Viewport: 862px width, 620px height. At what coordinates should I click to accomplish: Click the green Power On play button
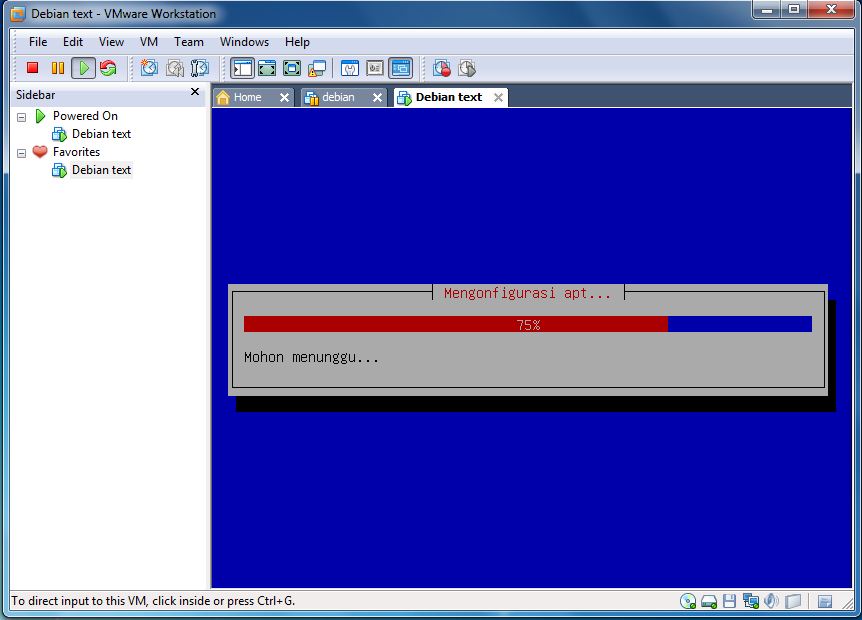(83, 68)
